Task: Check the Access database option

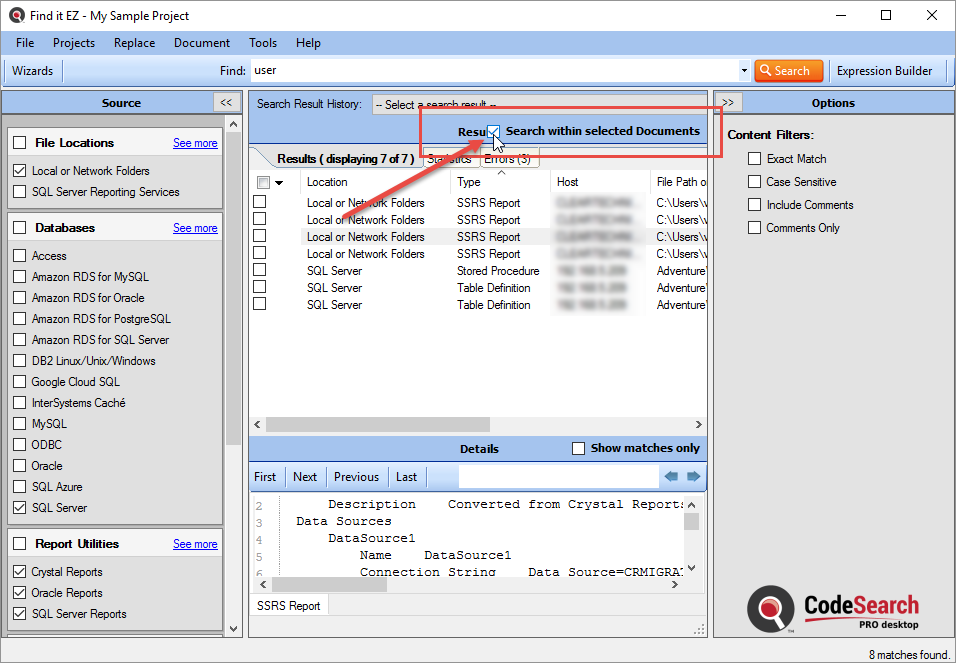Action: [x=20, y=256]
